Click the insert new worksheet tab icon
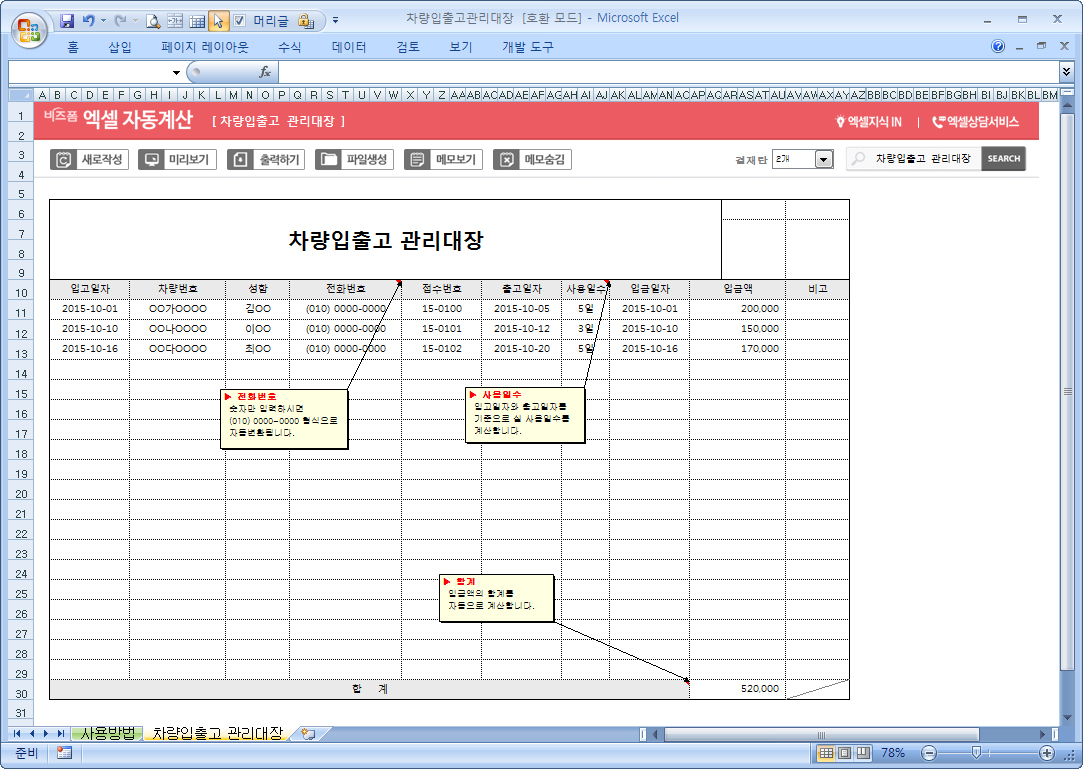 [x=308, y=734]
